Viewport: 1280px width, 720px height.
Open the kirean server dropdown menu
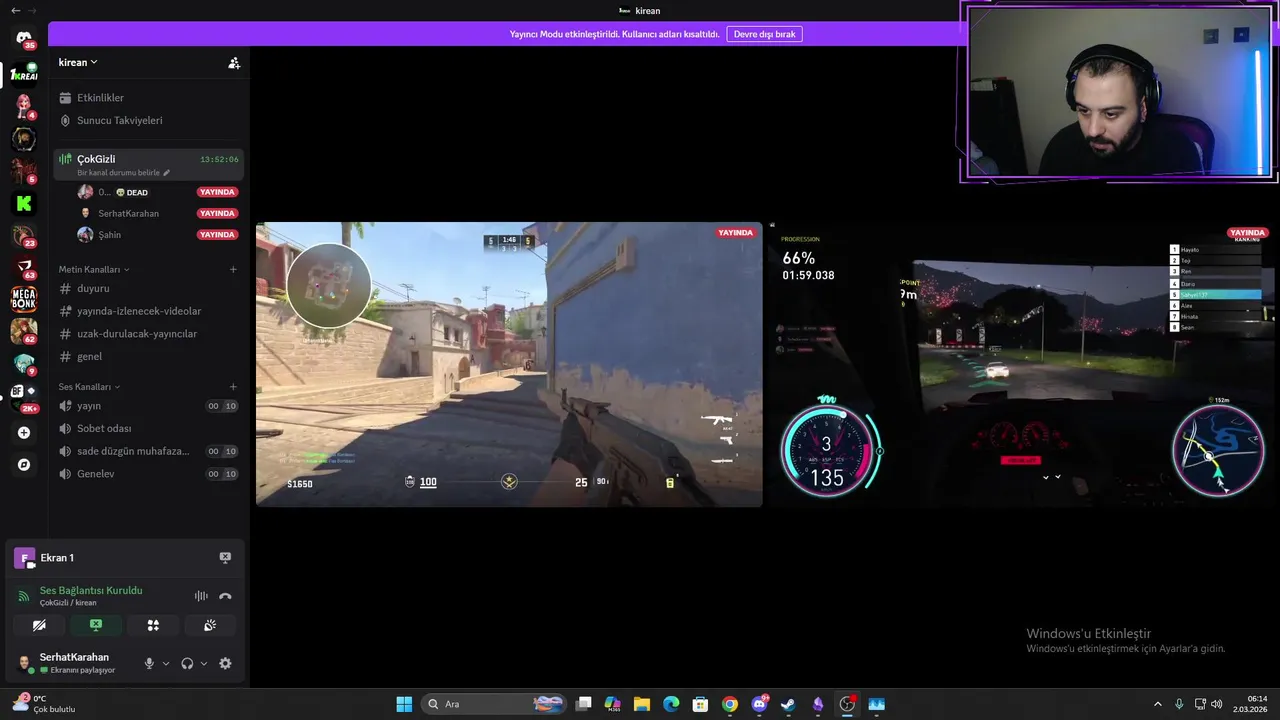tap(78, 62)
